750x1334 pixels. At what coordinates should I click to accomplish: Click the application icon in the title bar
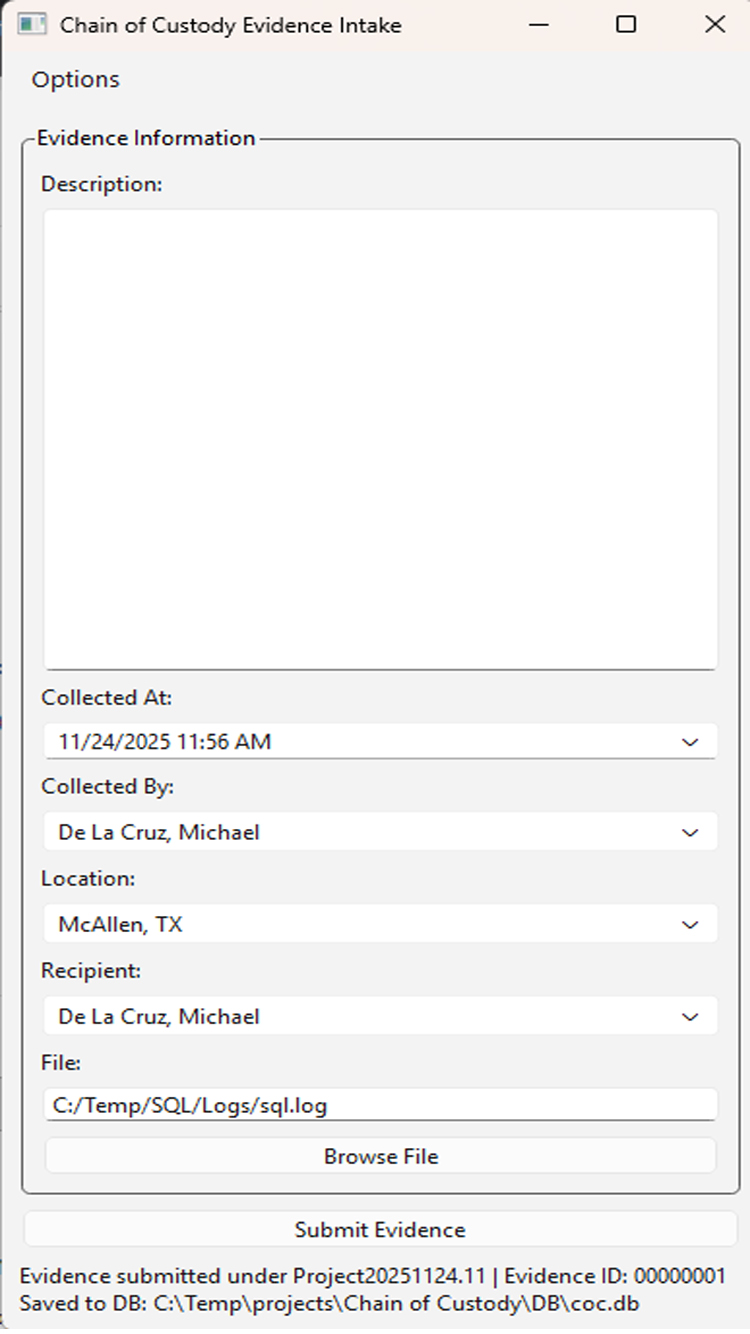point(32,25)
